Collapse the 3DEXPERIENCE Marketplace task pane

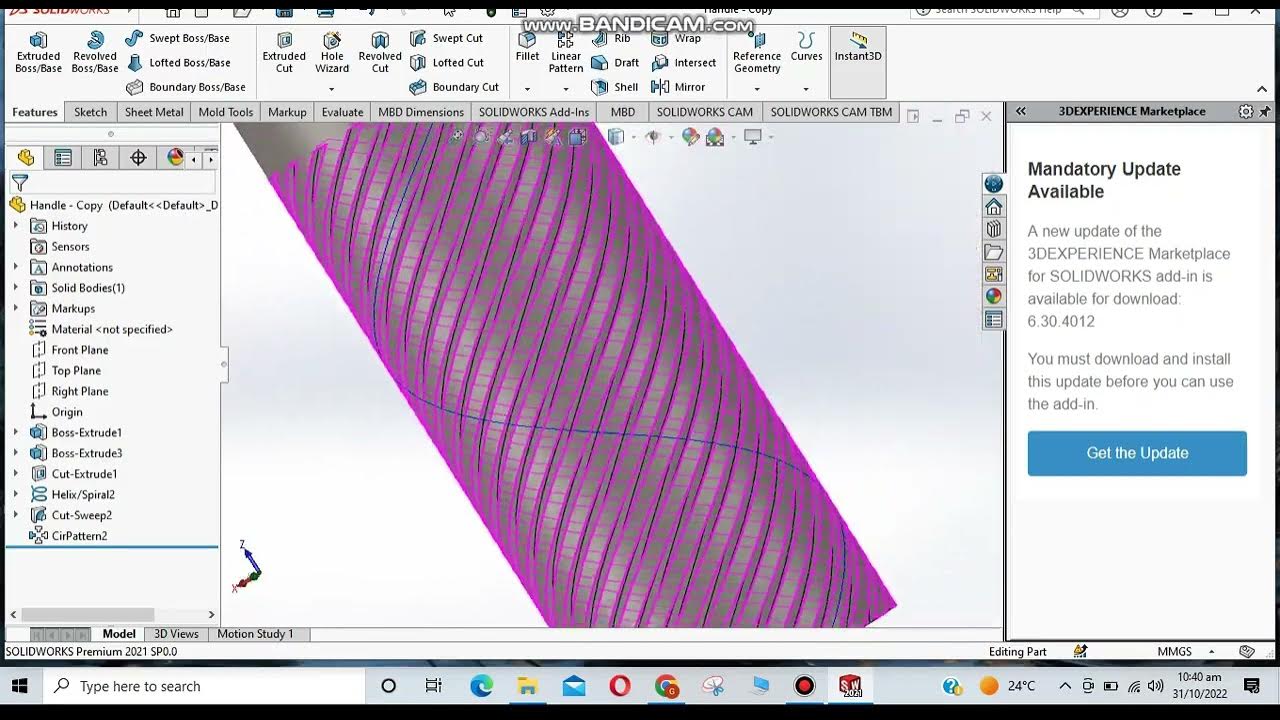tap(1021, 111)
